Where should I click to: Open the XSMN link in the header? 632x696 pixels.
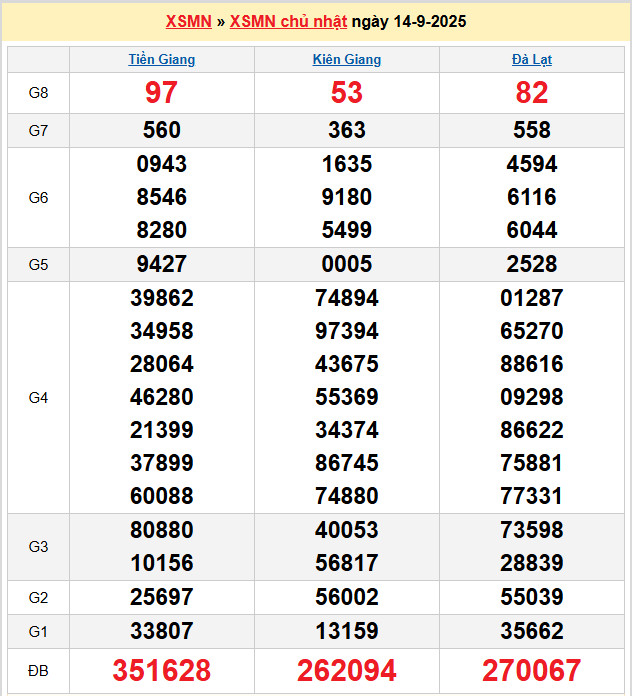tap(188, 21)
